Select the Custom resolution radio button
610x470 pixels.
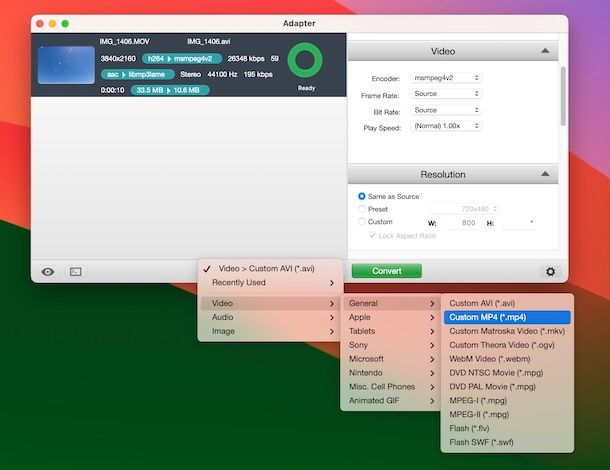click(362, 221)
